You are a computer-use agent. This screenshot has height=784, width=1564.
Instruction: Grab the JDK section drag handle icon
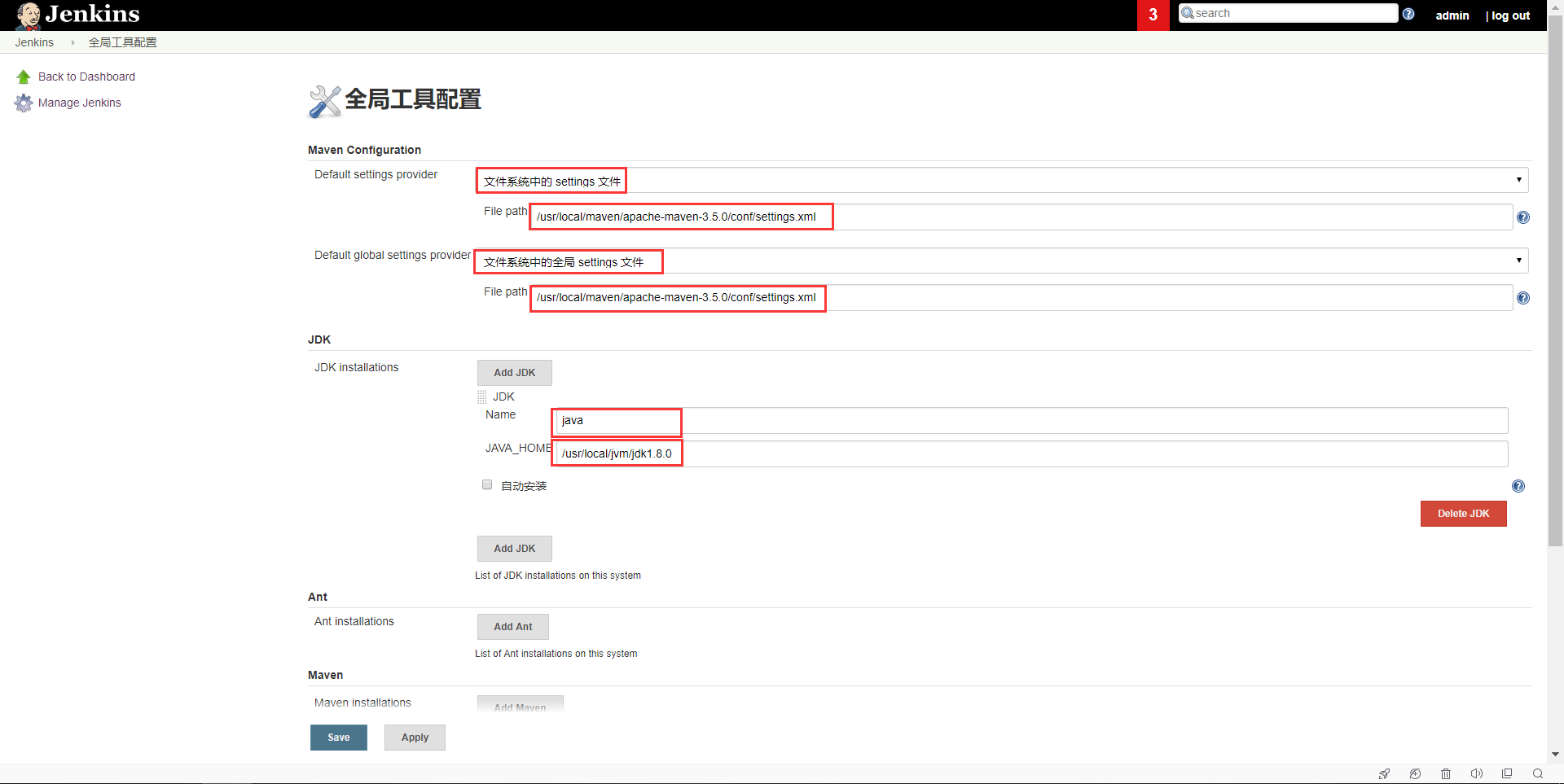point(482,397)
